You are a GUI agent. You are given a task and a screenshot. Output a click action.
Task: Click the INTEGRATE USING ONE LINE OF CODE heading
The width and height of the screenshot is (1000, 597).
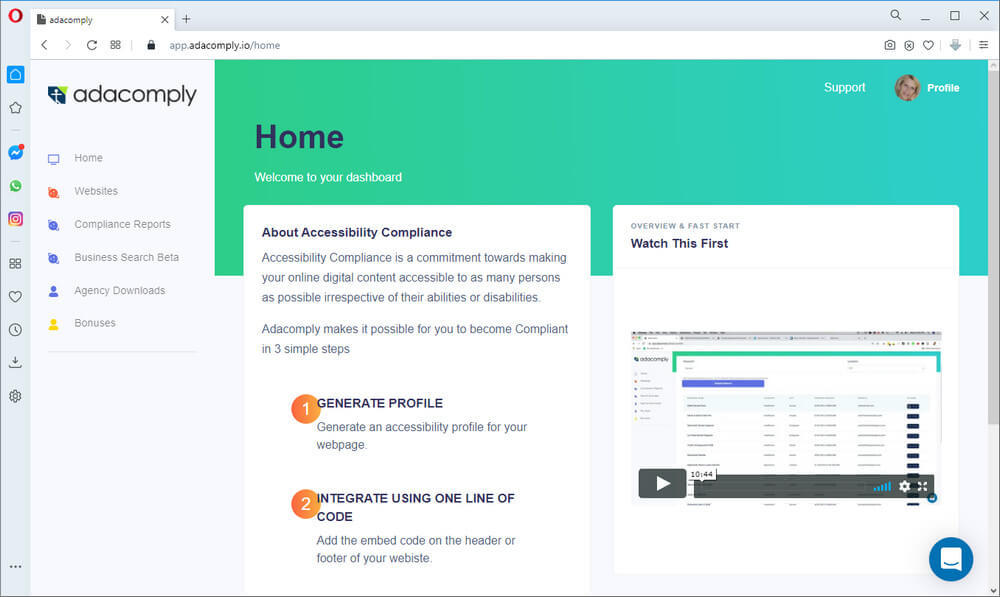click(x=416, y=507)
